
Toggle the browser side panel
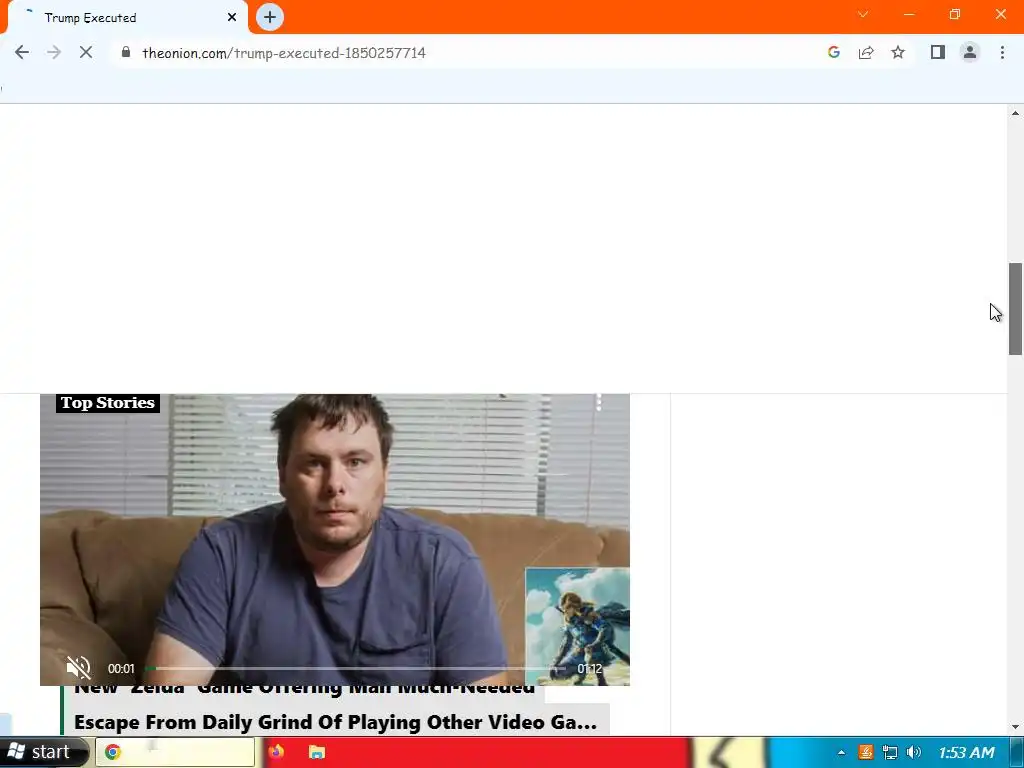pyautogui.click(x=938, y=52)
